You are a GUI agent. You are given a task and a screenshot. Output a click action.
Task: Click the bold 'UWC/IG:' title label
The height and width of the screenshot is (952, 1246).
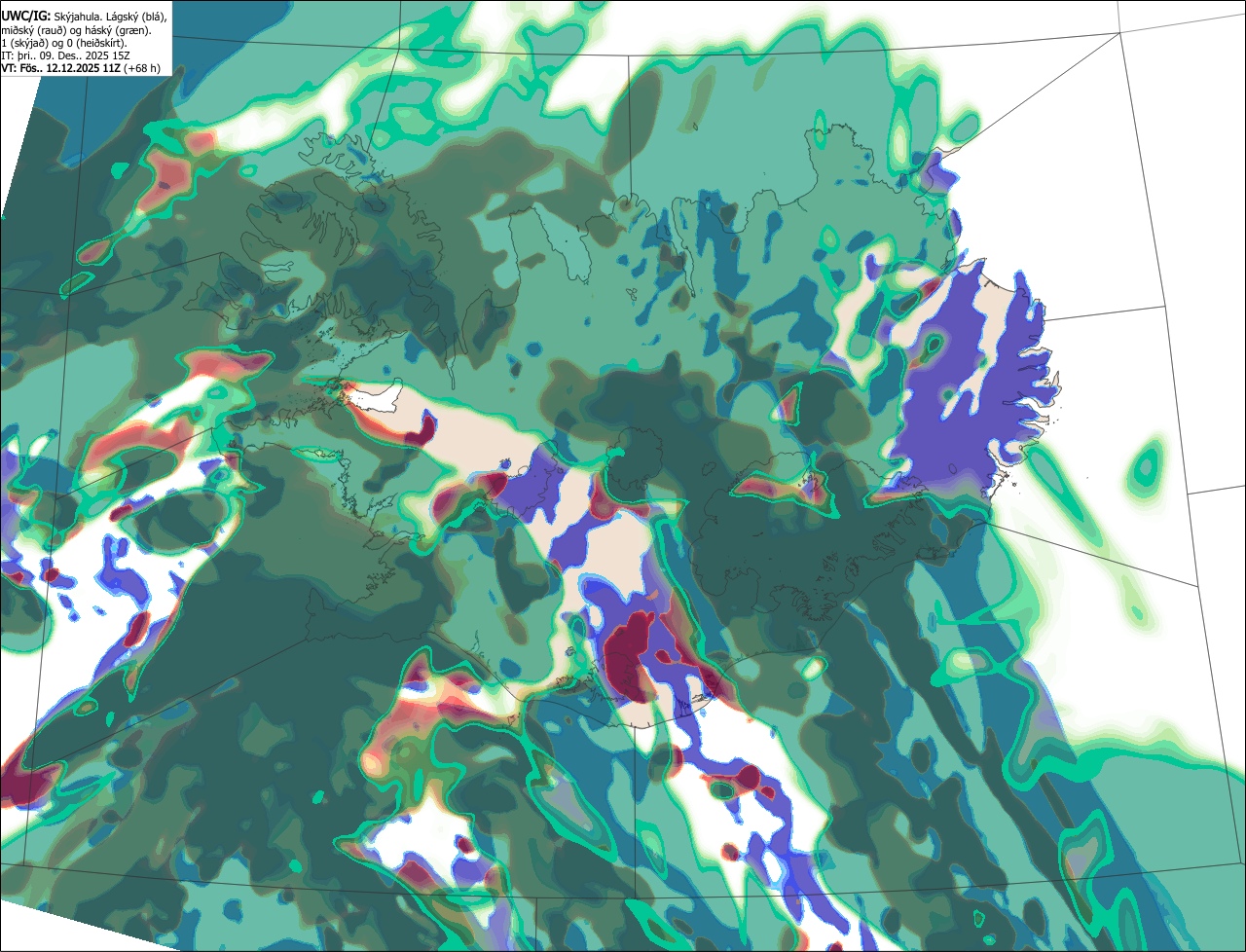[26, 17]
